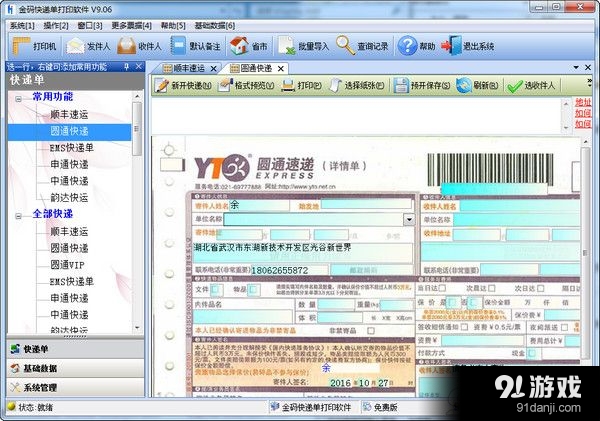Open the 帮助[5] menu

(x=173, y=26)
